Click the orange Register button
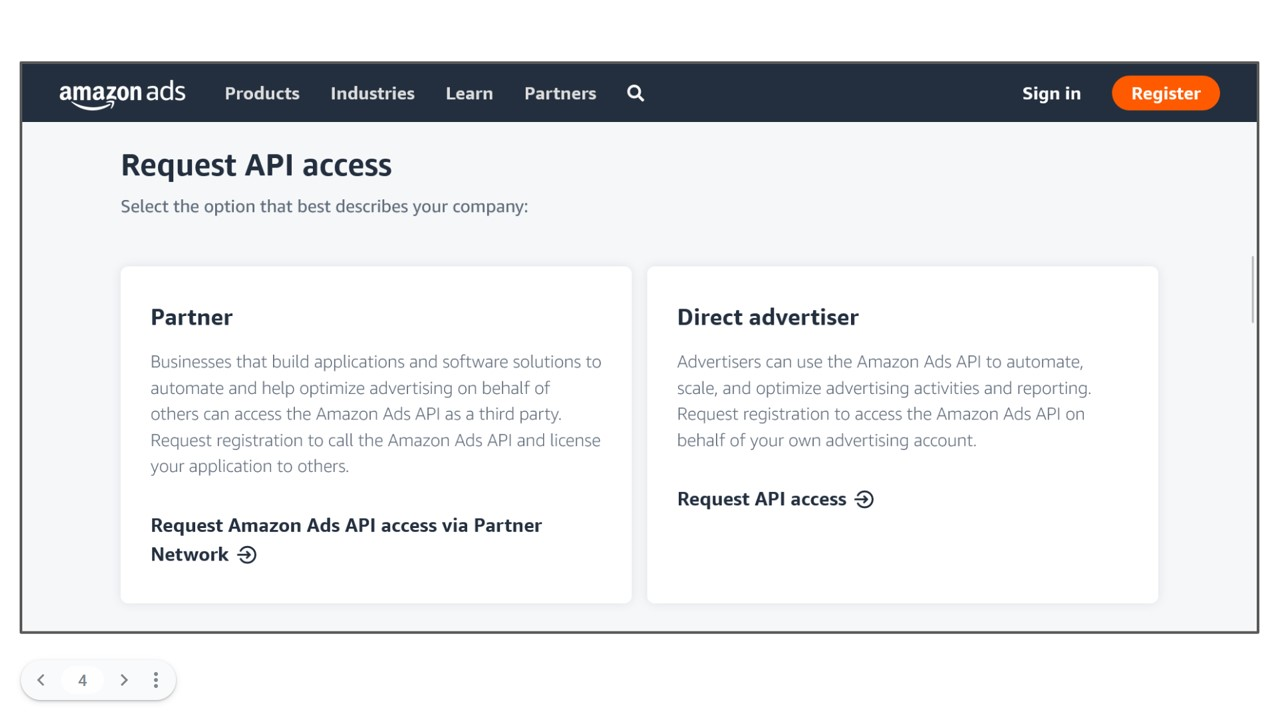 [x=1166, y=93]
